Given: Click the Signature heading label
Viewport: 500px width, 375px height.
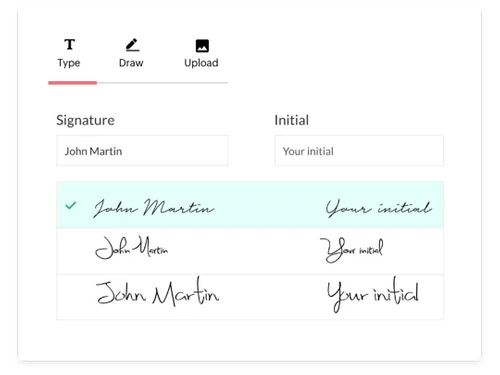Looking at the screenshot, I should coord(85,120).
